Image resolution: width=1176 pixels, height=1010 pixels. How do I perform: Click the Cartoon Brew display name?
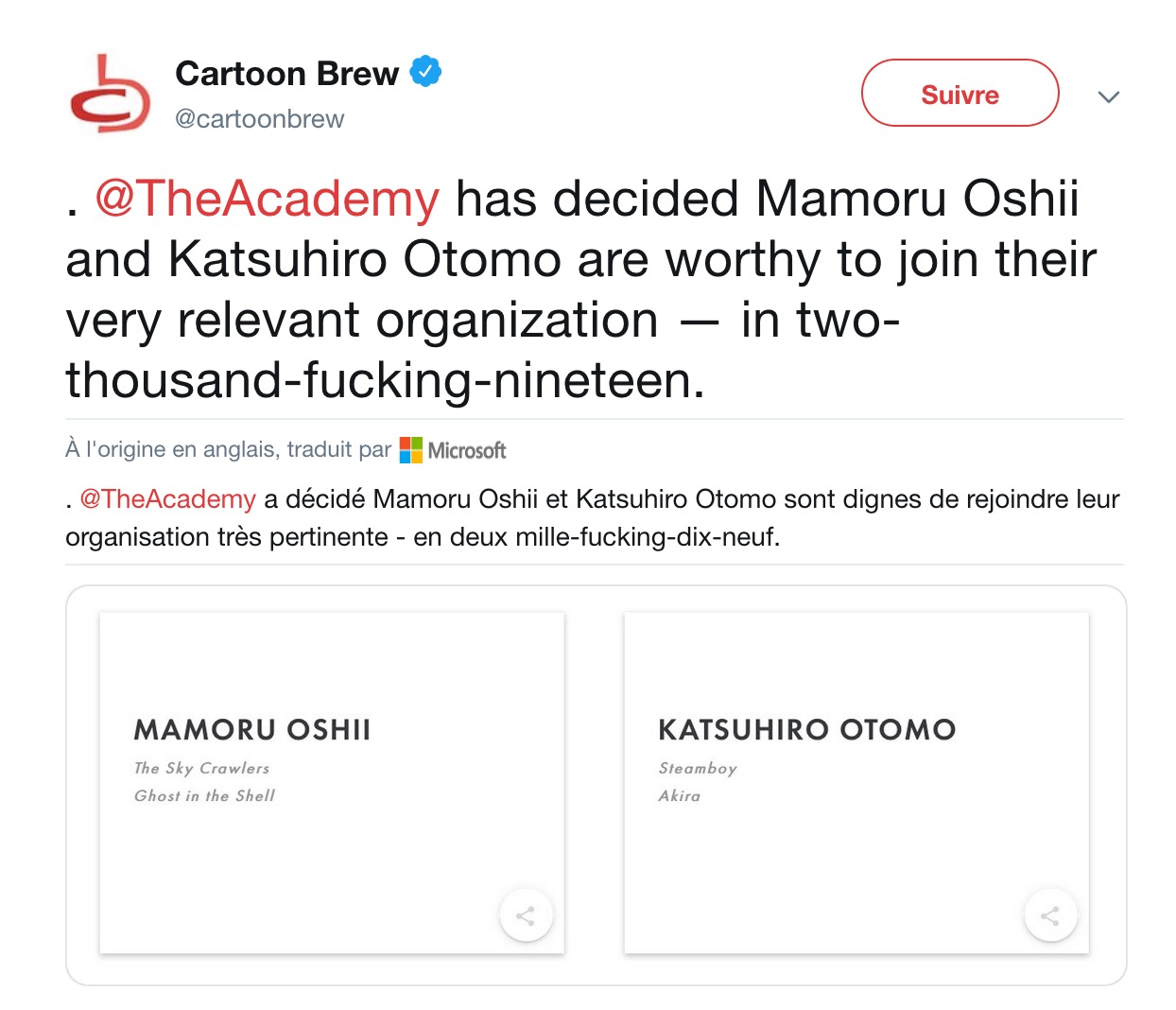(x=286, y=74)
